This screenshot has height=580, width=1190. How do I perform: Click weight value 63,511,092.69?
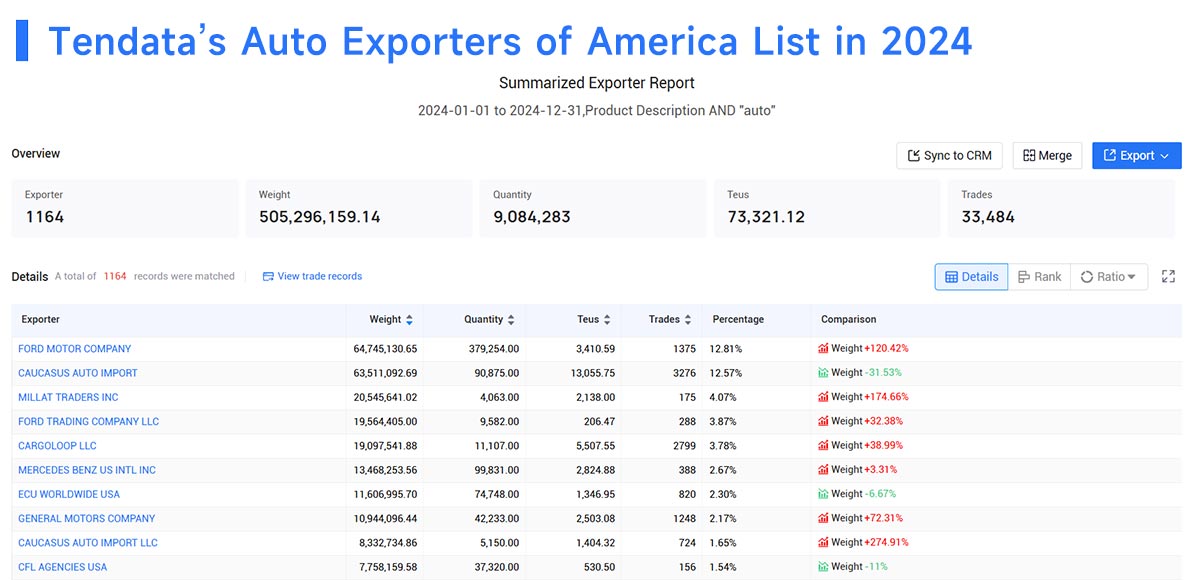coord(385,373)
